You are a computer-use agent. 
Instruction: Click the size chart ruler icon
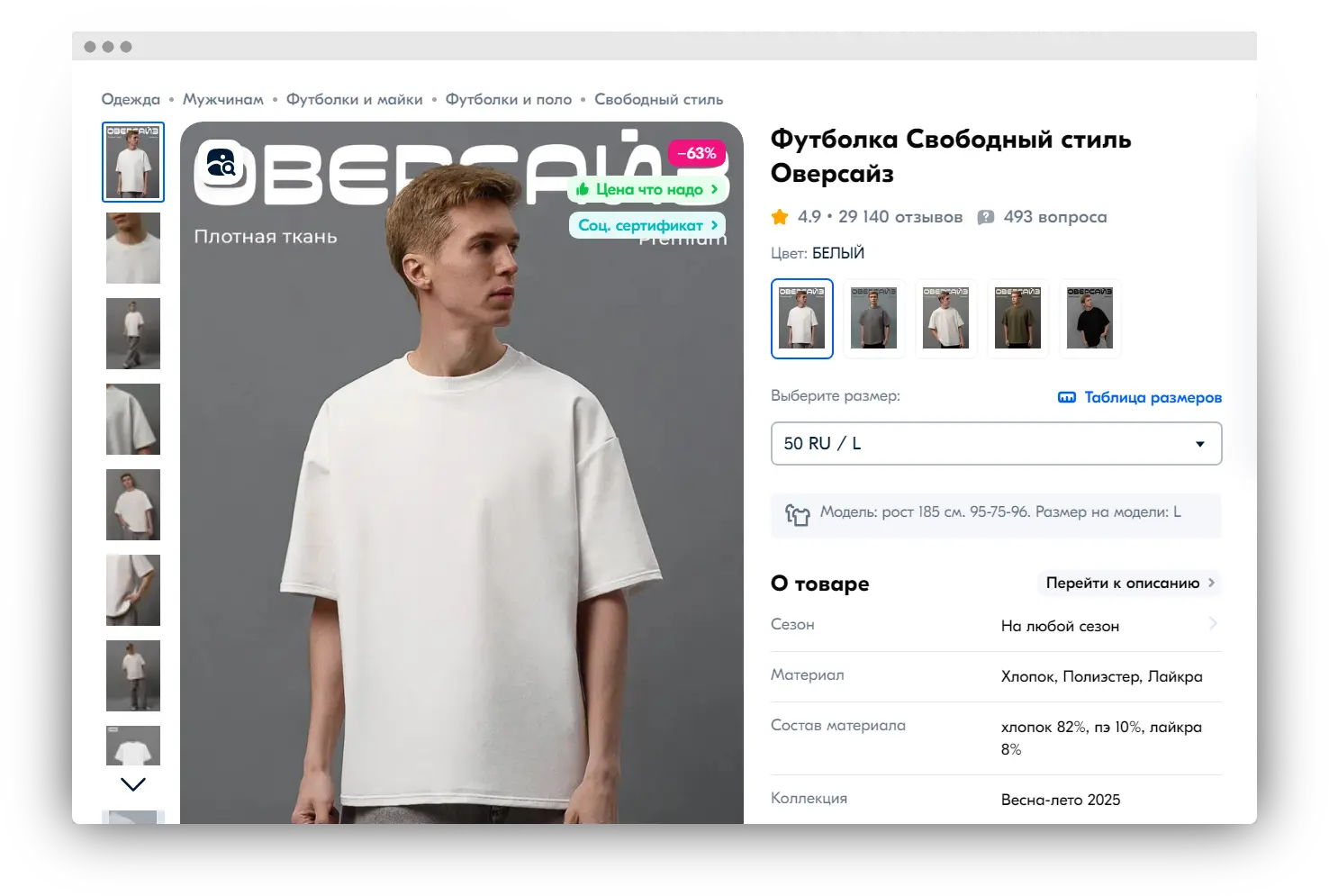pyautogui.click(x=1066, y=397)
